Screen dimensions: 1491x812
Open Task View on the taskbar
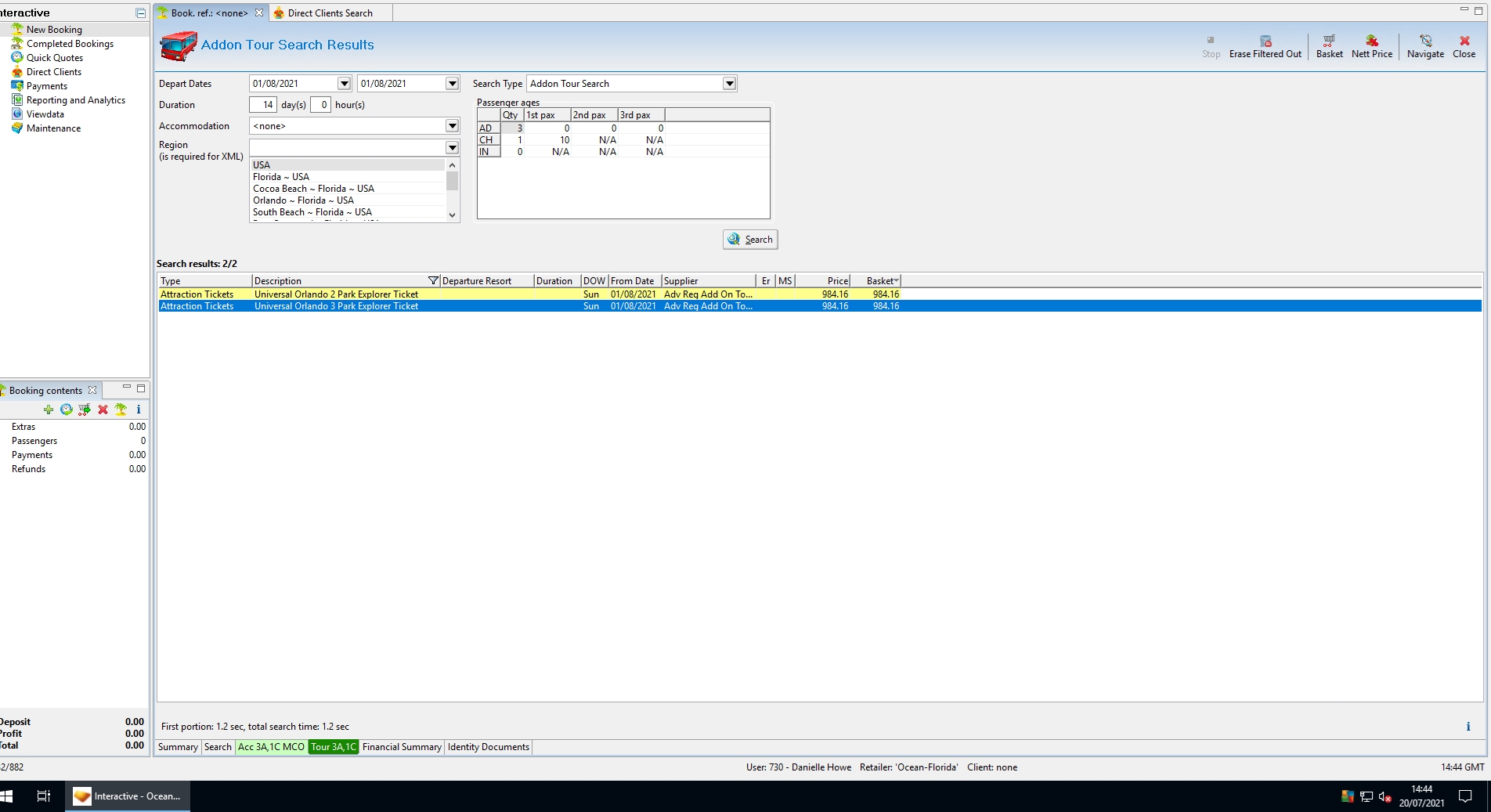[x=44, y=796]
